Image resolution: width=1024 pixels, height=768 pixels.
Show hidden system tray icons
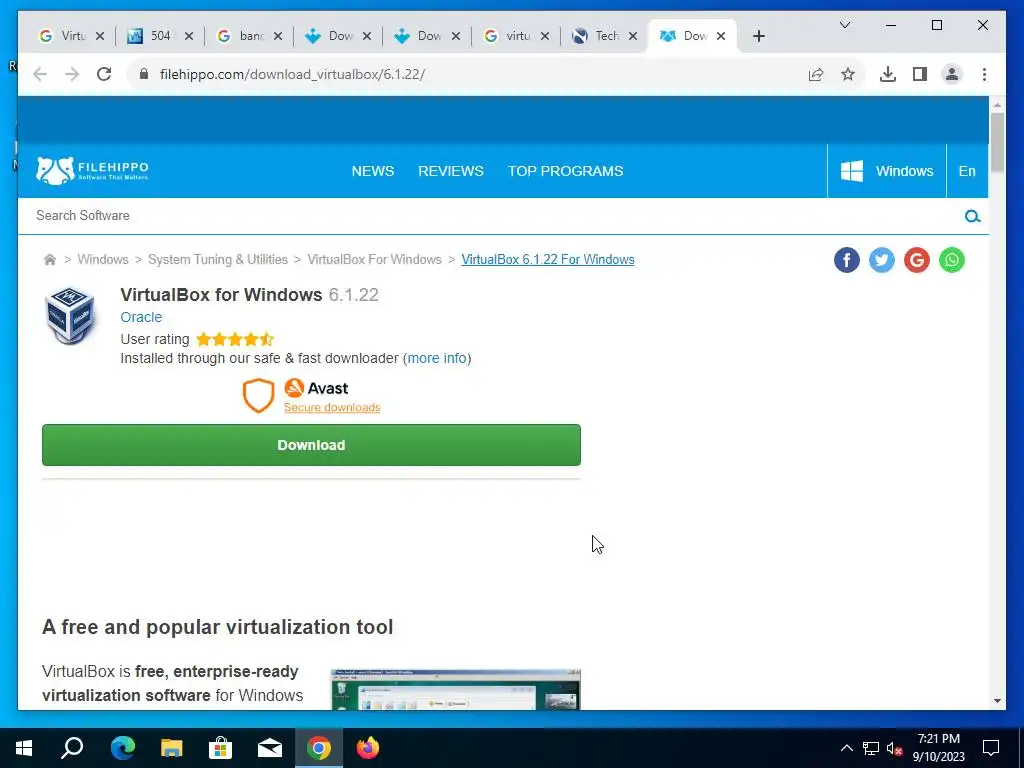[x=846, y=748]
